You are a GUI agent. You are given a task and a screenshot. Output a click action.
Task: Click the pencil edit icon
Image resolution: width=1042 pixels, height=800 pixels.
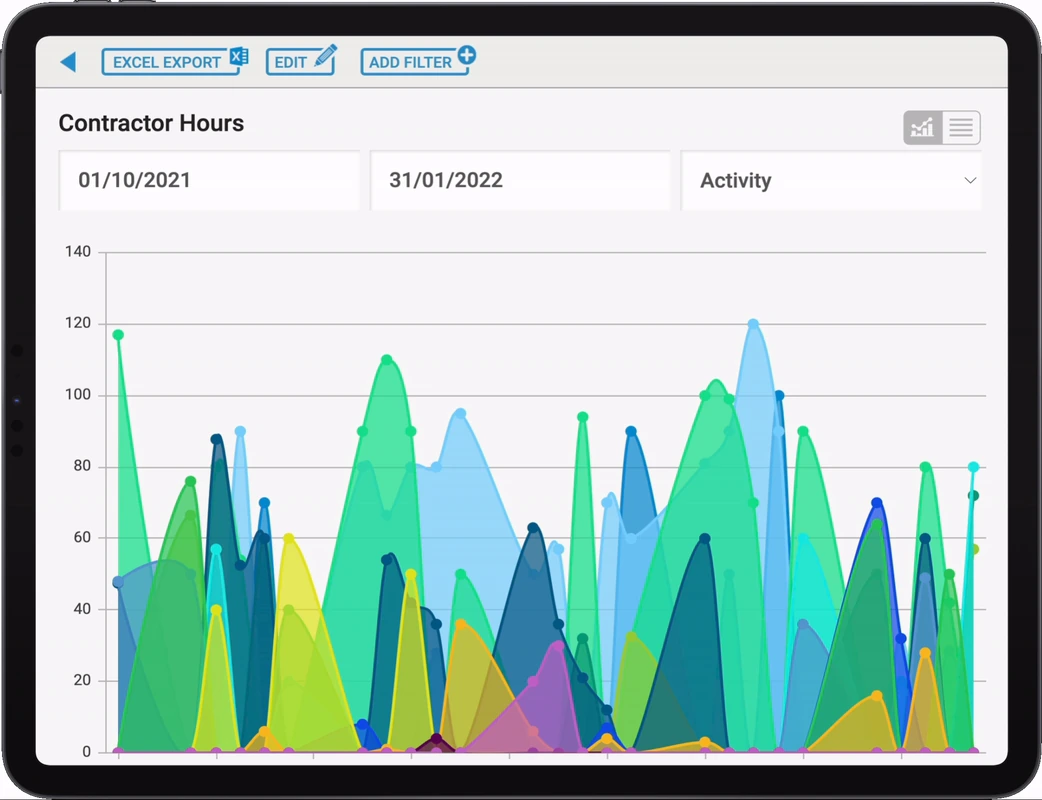coord(326,55)
